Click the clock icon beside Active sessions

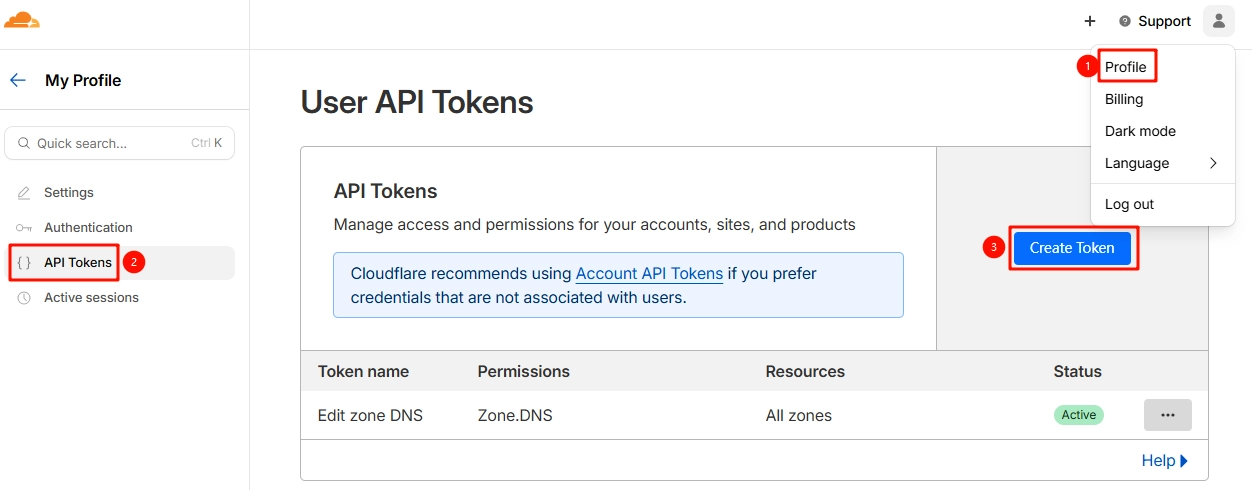(24, 298)
